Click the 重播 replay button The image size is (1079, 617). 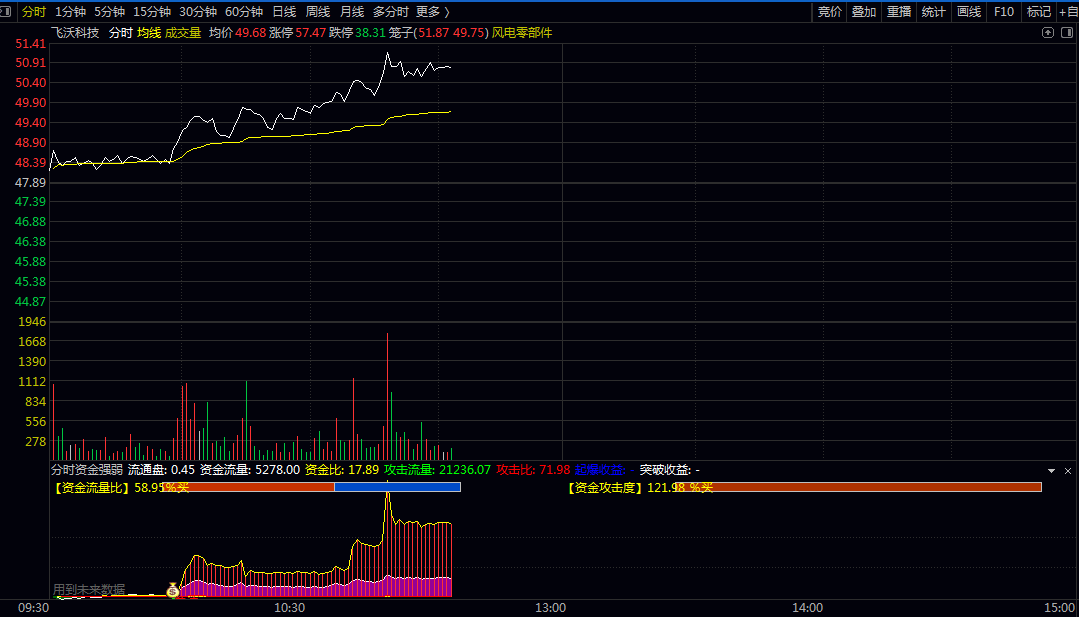pos(899,12)
